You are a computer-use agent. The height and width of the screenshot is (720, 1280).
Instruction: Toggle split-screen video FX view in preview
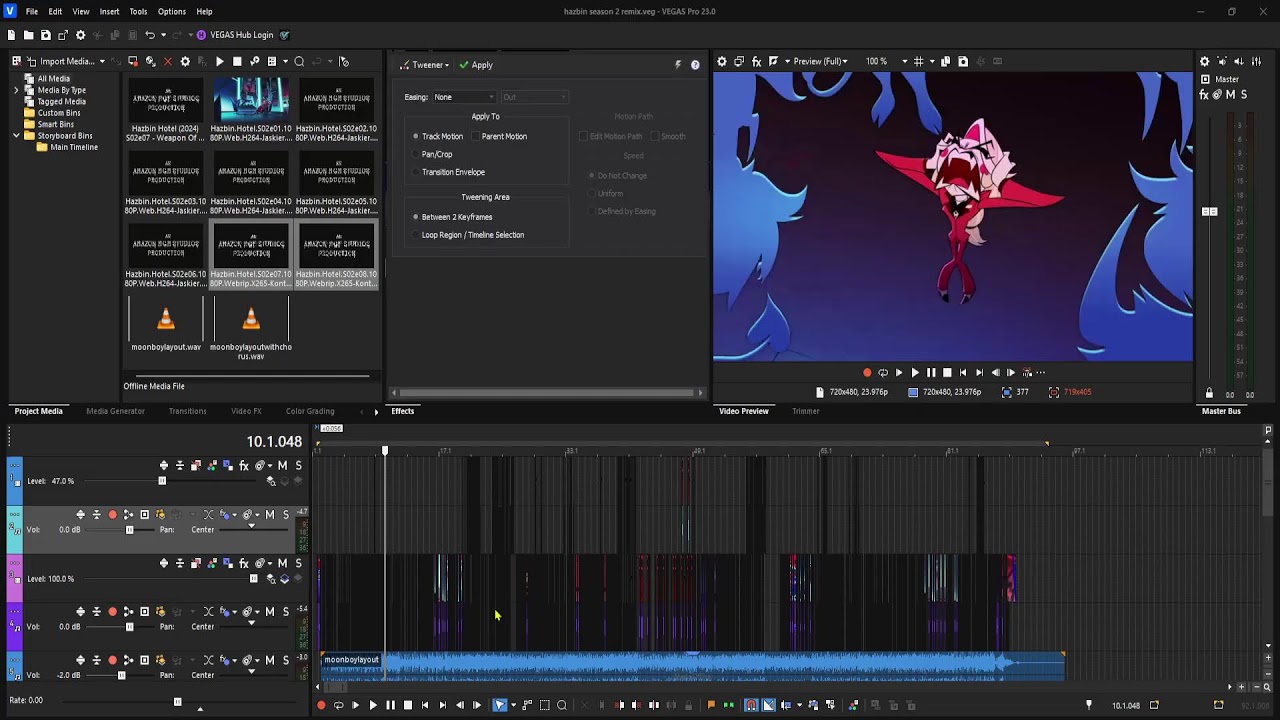click(x=773, y=61)
